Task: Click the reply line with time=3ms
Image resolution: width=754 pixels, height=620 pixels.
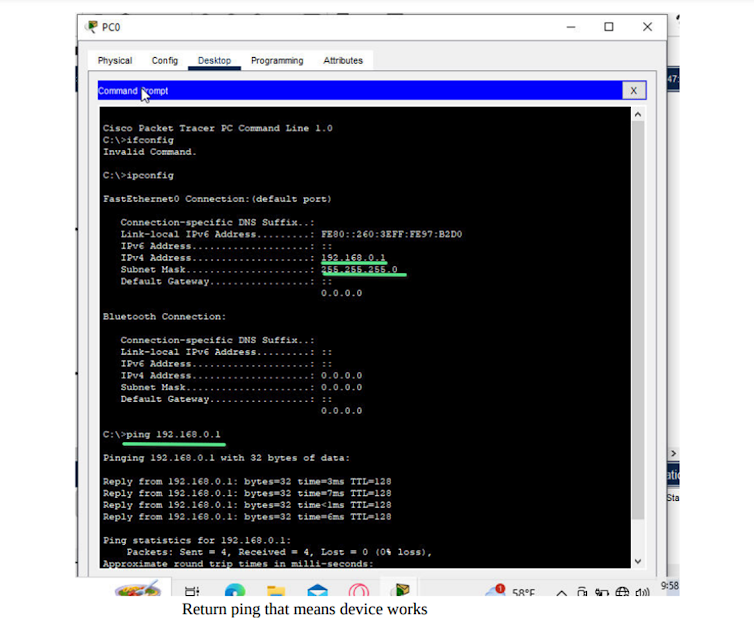Action: point(247,481)
